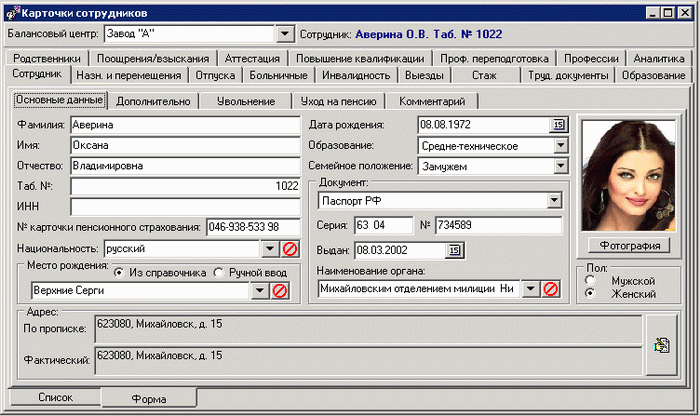
Task: Open the Выезды tab
Action: coord(424,75)
